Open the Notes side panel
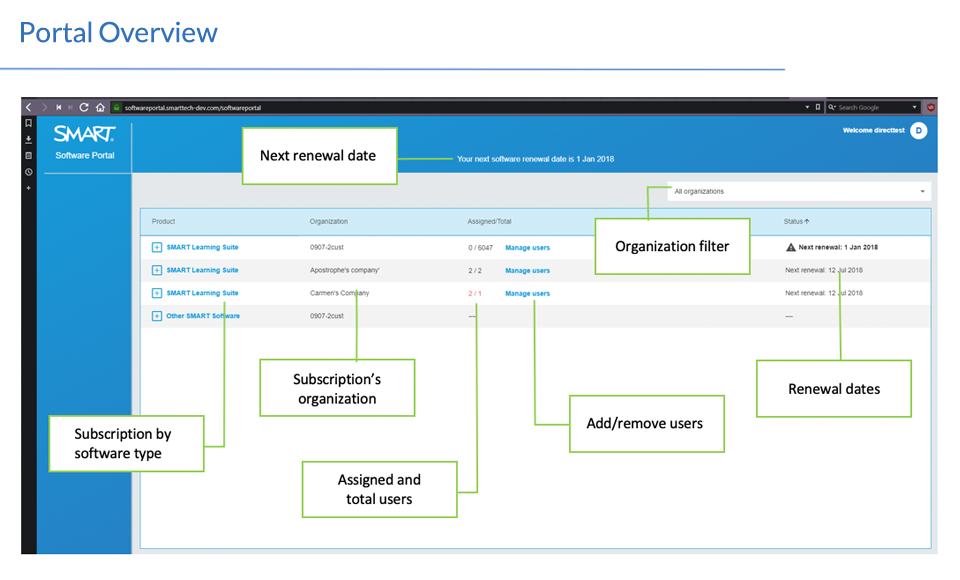The height and width of the screenshot is (580, 960). point(29,156)
